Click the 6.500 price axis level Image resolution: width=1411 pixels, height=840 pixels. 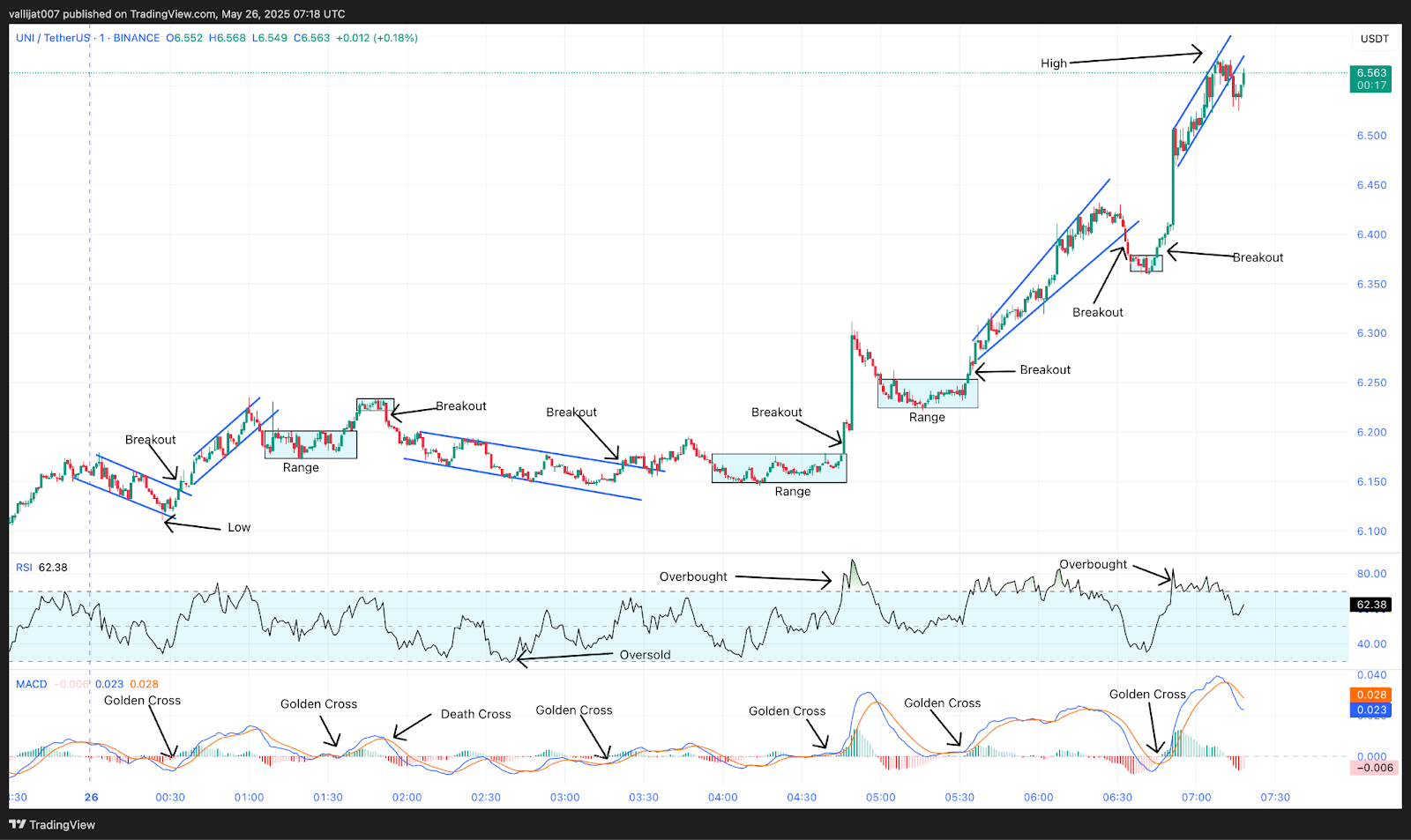[1371, 136]
